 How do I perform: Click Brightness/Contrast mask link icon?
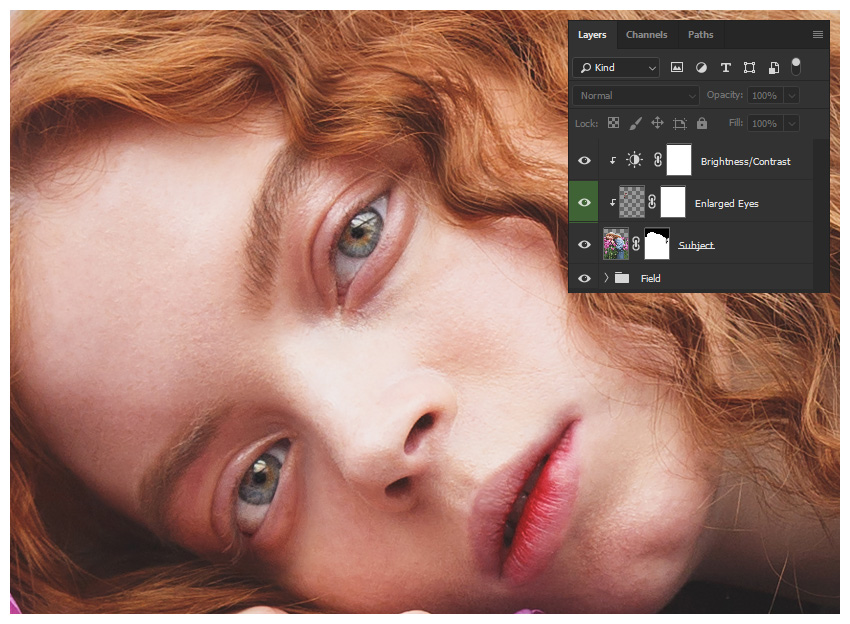click(x=657, y=160)
